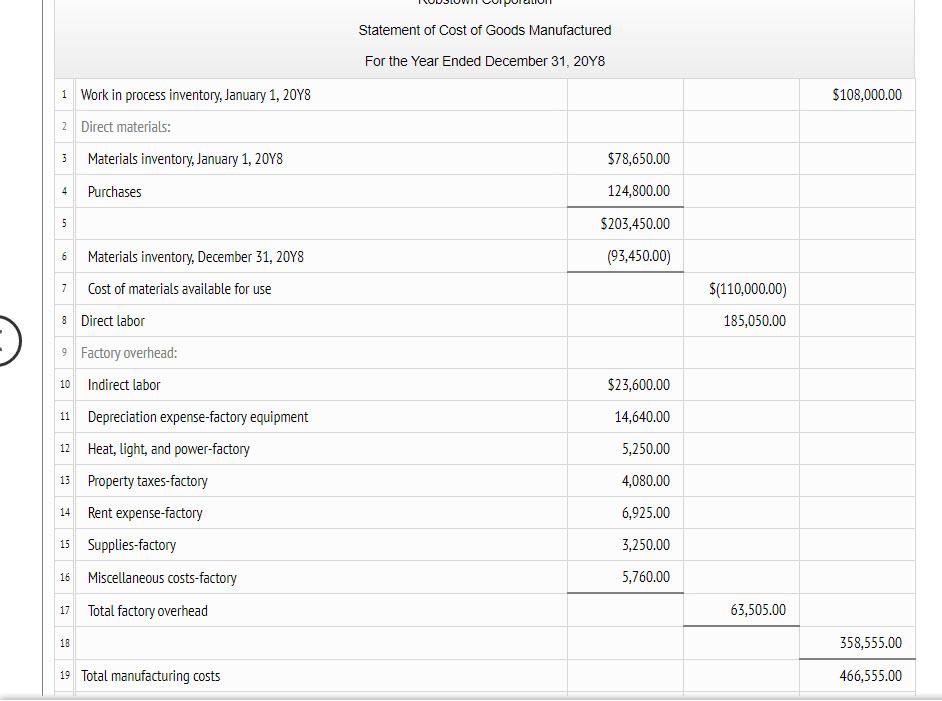Select the $108,000.00 Work in process amount cell
This screenshot has height=701, width=942.
coord(857,94)
